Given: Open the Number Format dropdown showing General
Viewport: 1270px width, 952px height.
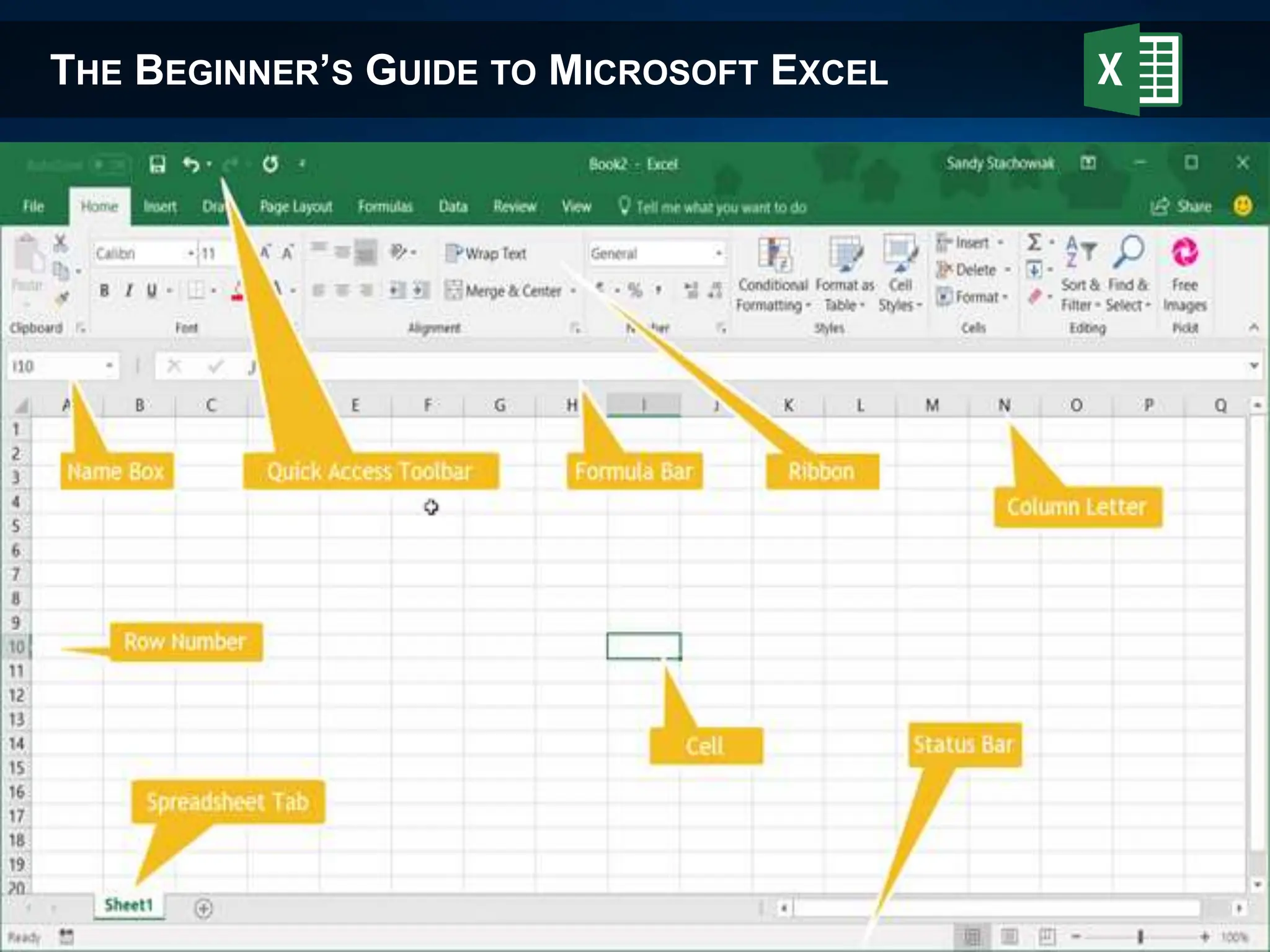Looking at the screenshot, I should 719,253.
